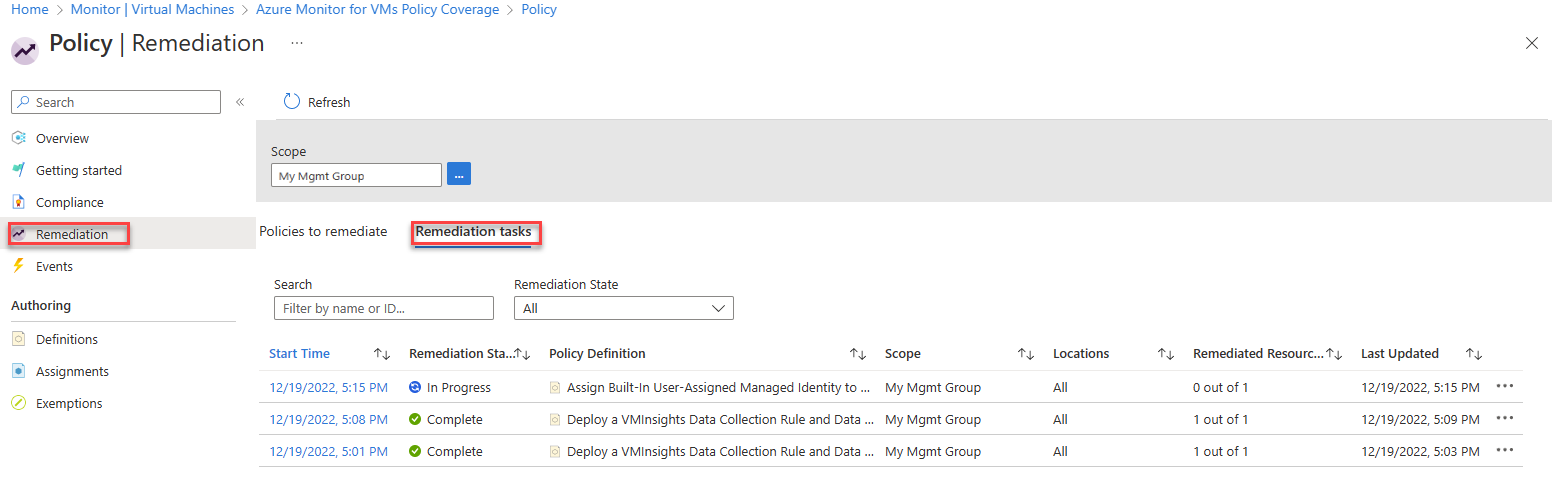Navigate to the Monitor | Virtual Machines breadcrumb
The width and height of the screenshot is (1552, 490).
coord(152,9)
